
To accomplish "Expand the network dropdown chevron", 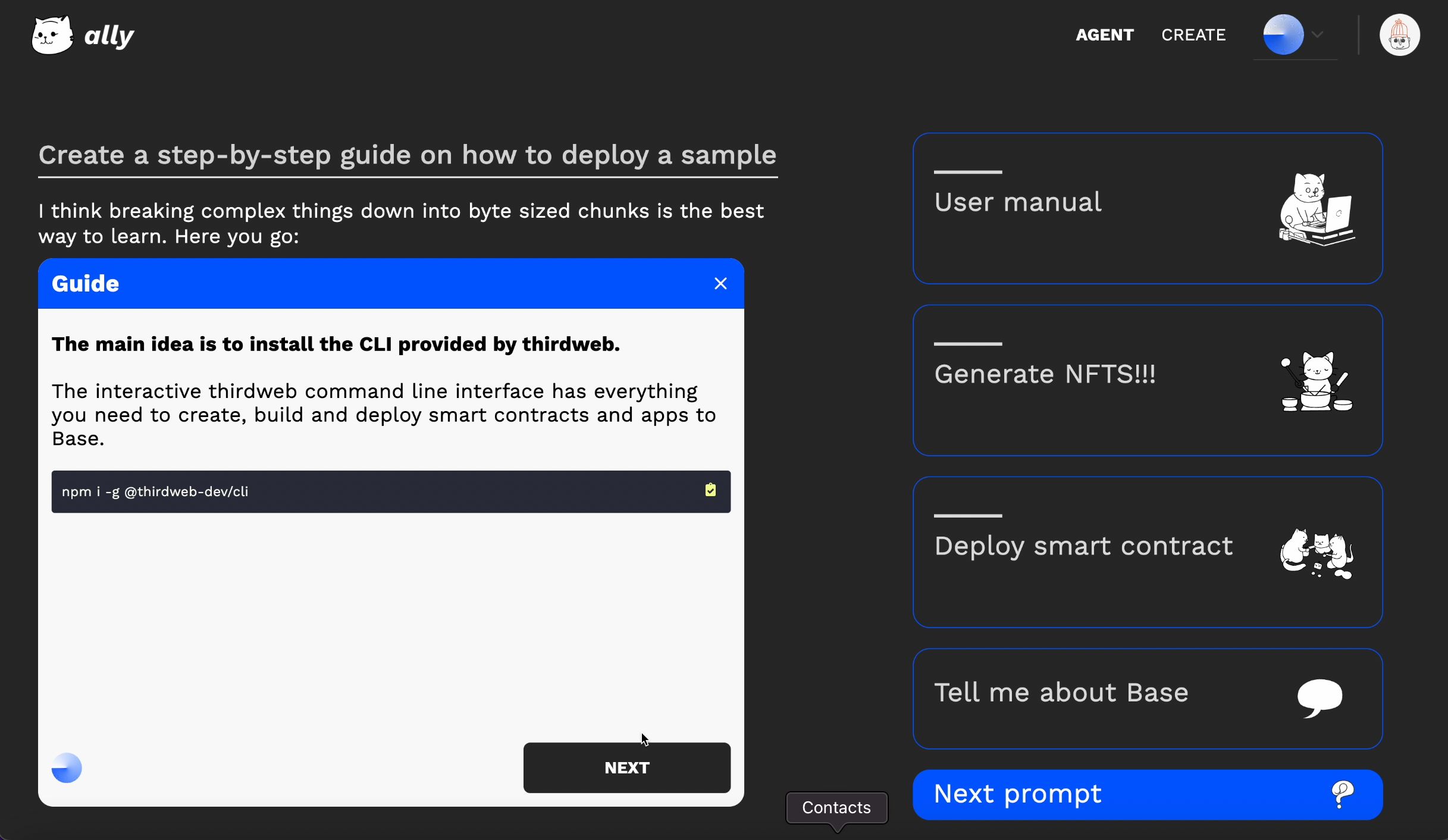I will (1317, 35).
